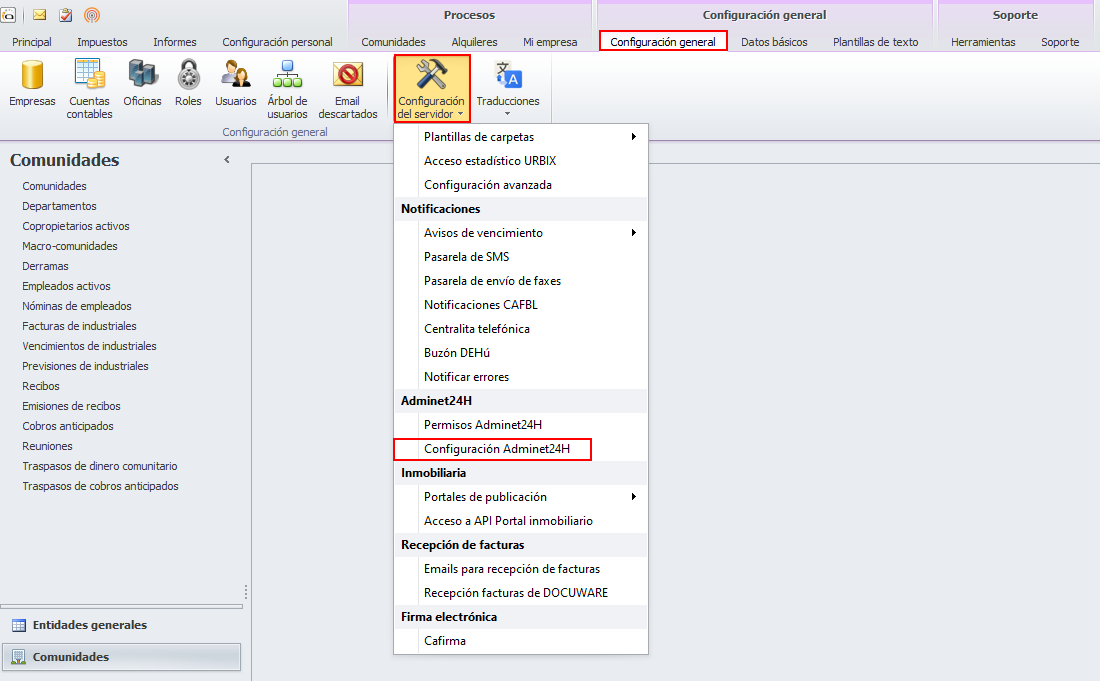The height and width of the screenshot is (681, 1100).
Task: Open Comunidades navigation group at bottom
Action: 121,657
